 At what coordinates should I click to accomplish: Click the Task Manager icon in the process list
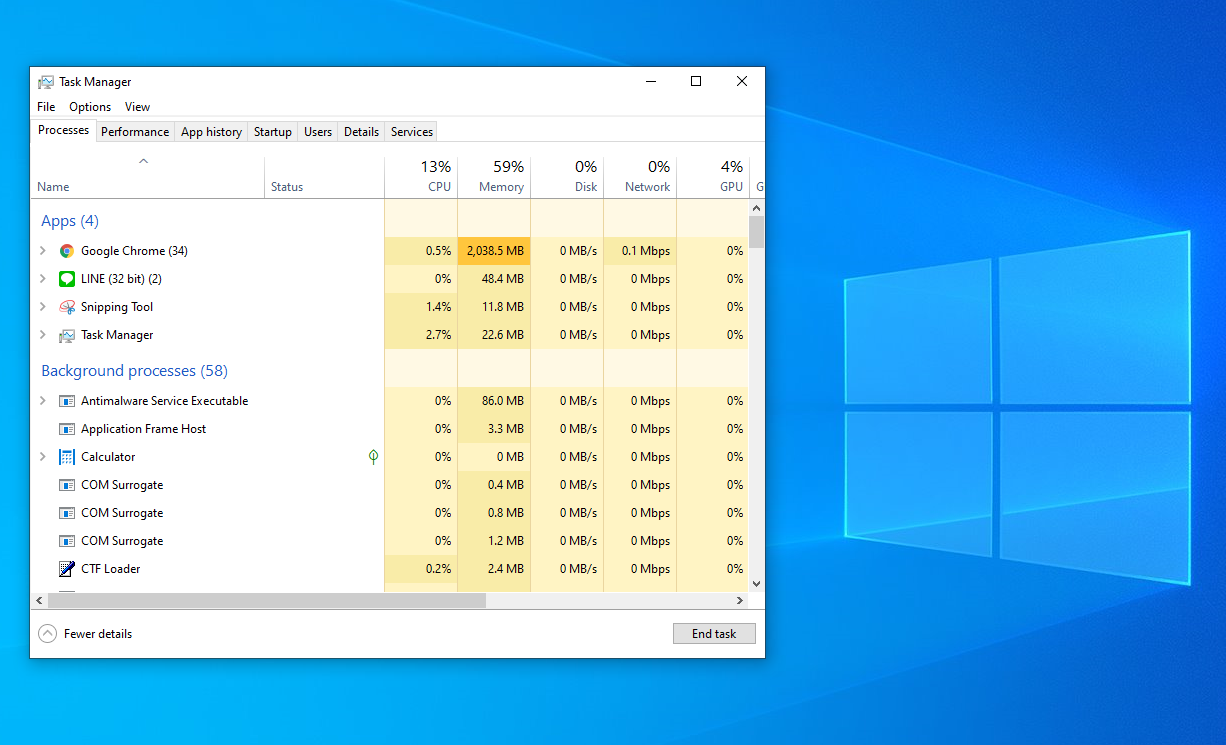pos(66,335)
